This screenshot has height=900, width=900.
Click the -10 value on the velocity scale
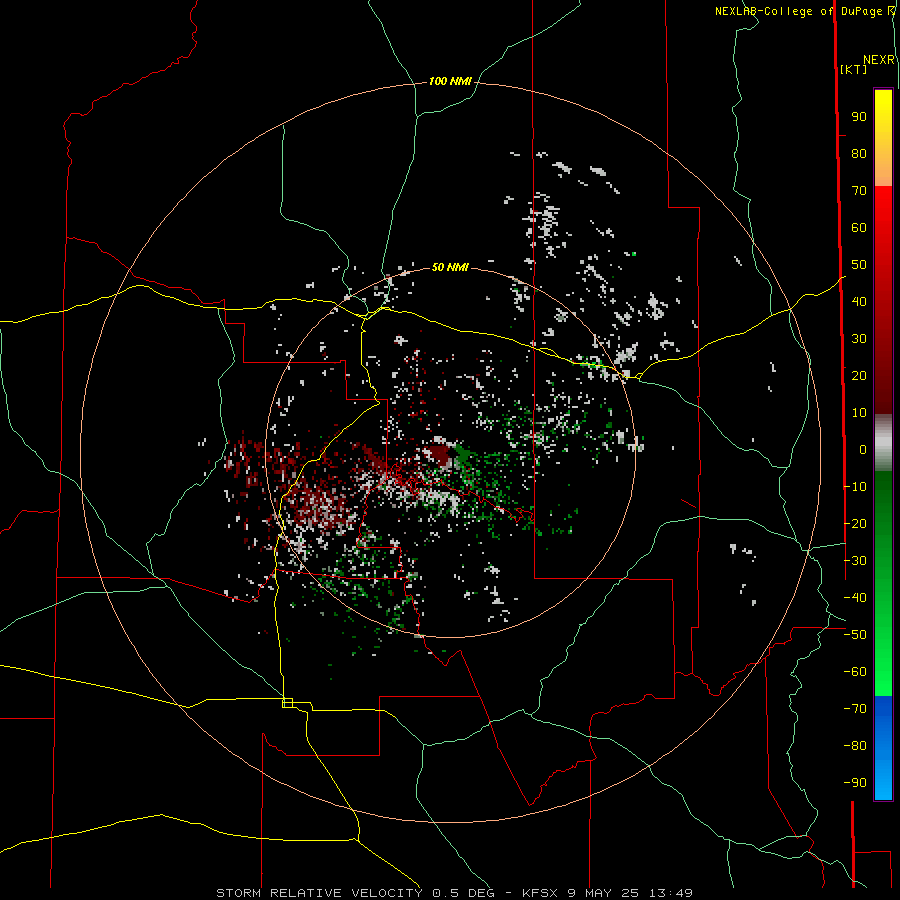click(855, 487)
